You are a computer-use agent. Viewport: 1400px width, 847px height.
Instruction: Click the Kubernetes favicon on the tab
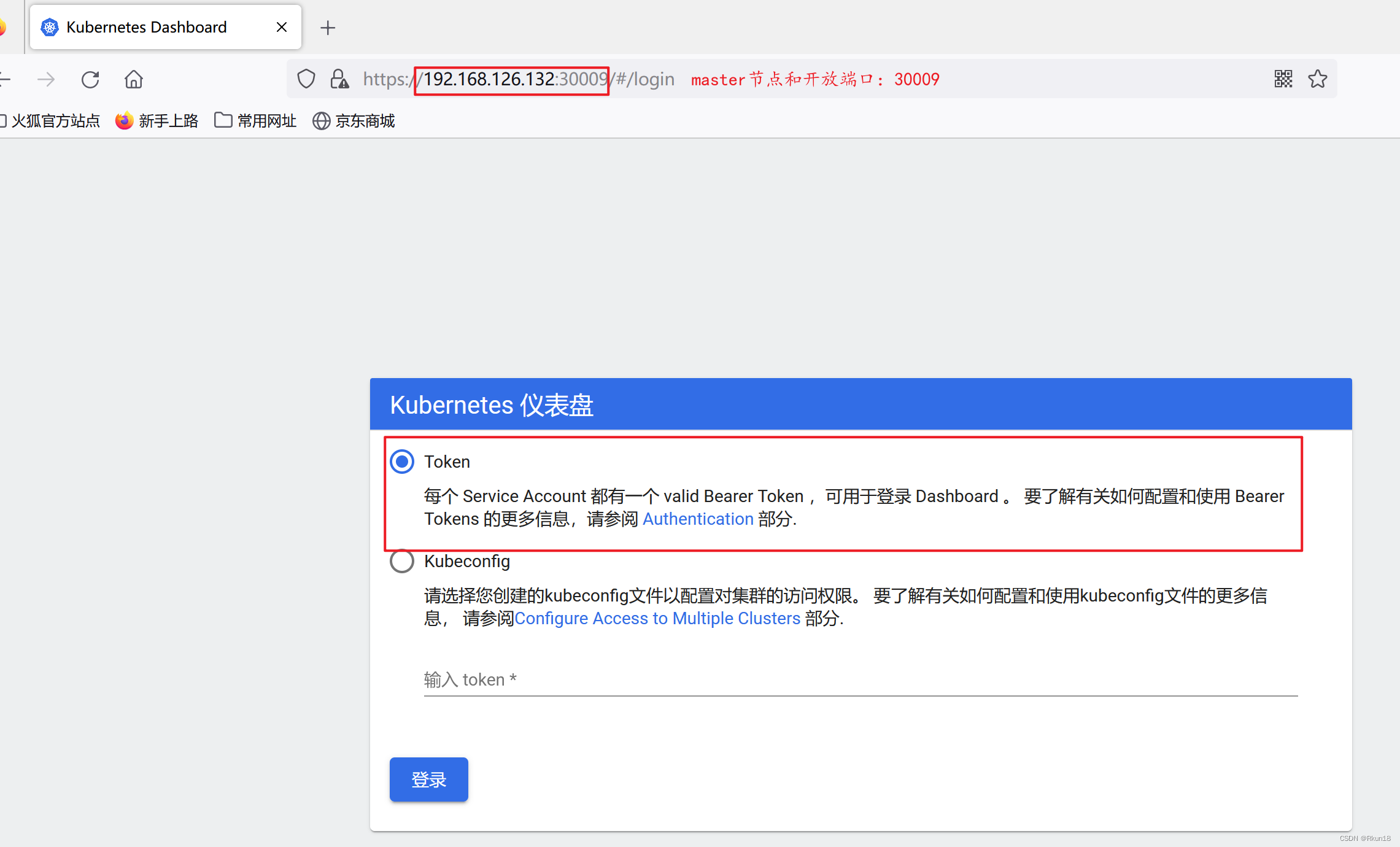point(49,27)
